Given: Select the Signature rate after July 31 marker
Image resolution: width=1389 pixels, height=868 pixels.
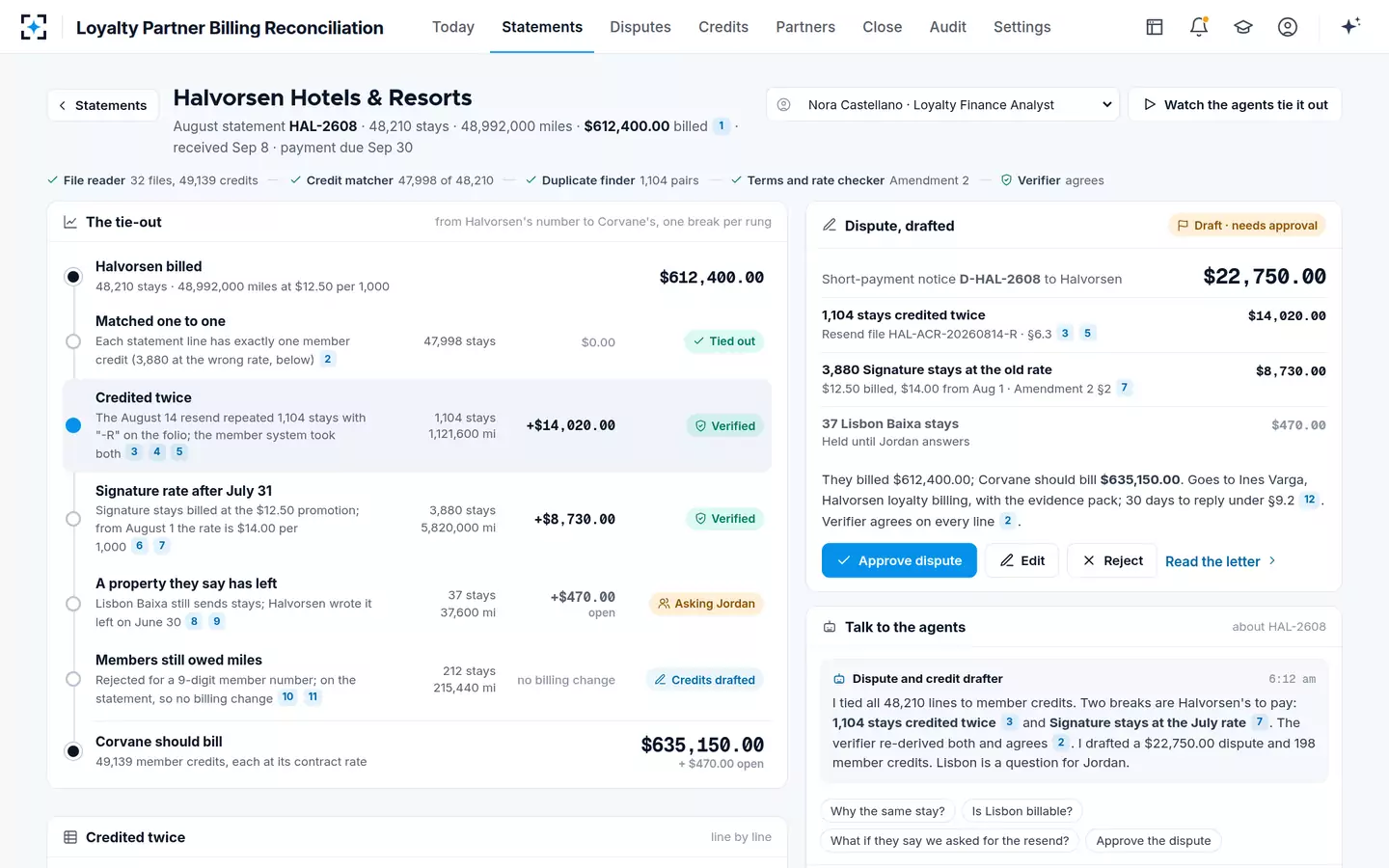Looking at the screenshot, I should (x=73, y=519).
